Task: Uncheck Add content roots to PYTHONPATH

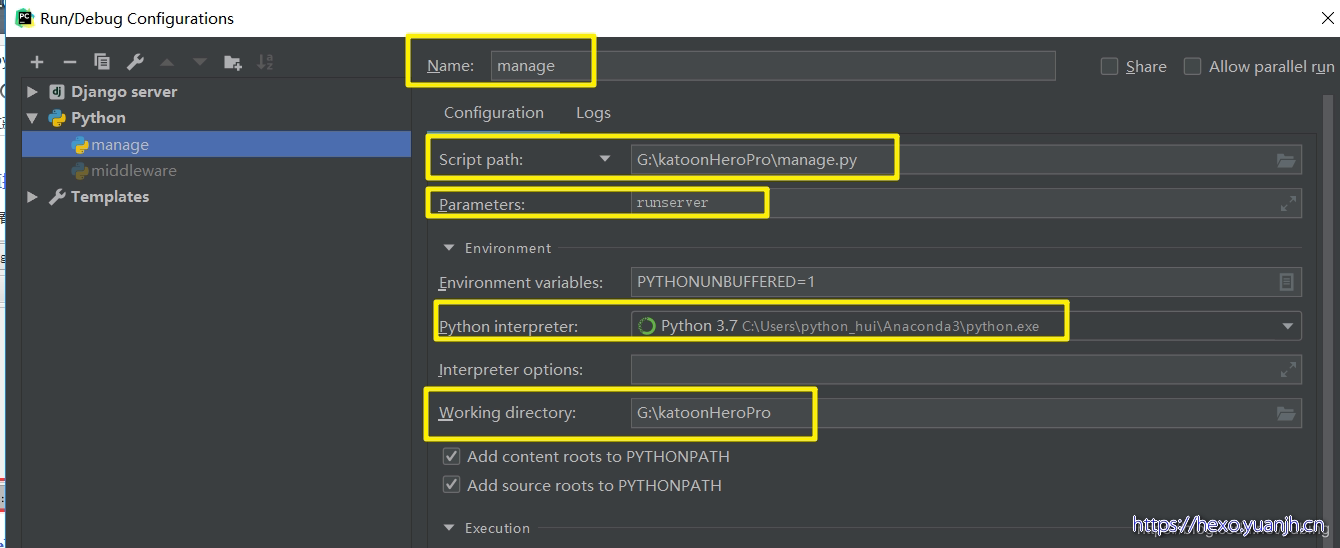Action: click(452, 456)
